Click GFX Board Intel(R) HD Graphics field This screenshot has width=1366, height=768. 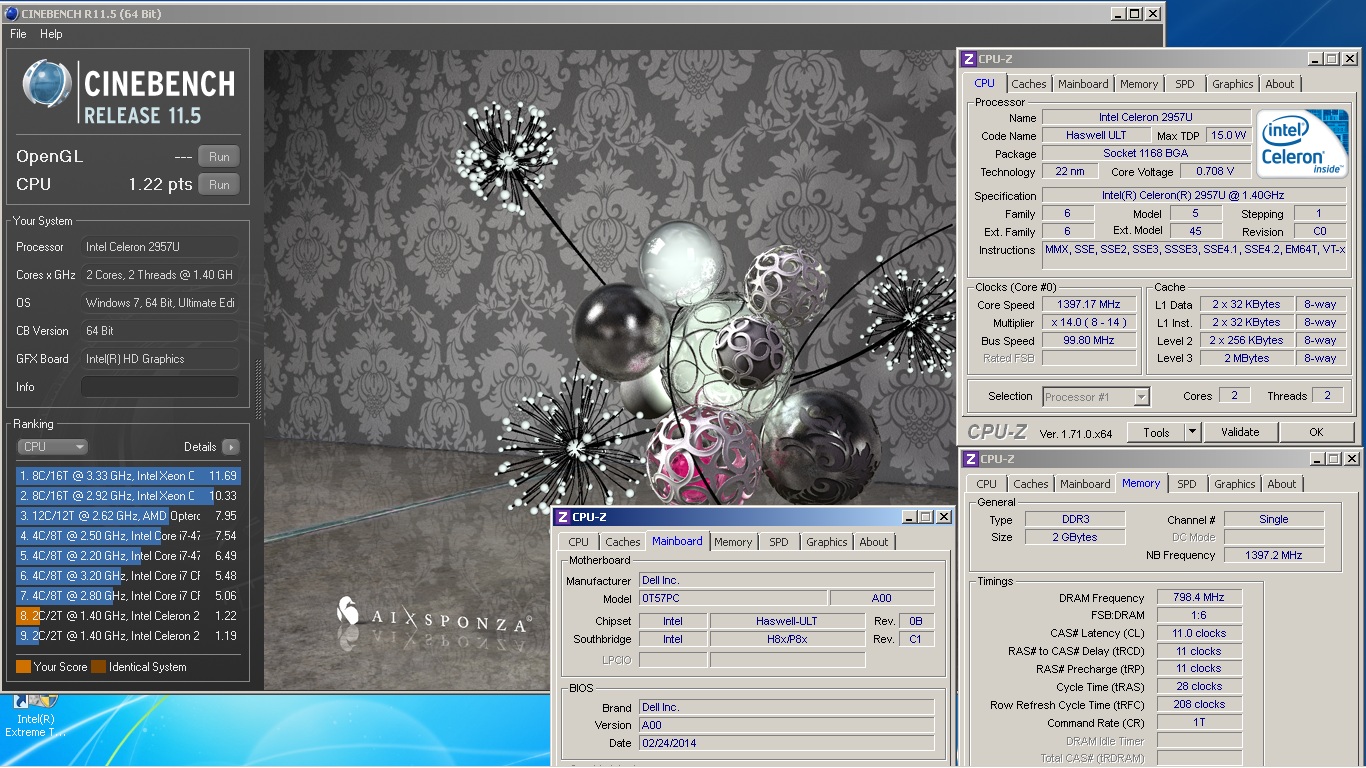159,359
